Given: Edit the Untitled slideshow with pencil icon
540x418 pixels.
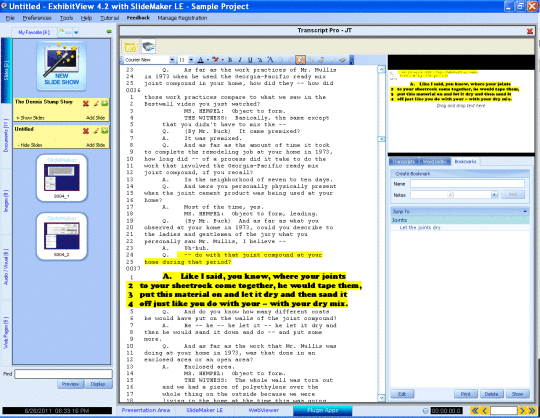Looking at the screenshot, I should [96, 130].
